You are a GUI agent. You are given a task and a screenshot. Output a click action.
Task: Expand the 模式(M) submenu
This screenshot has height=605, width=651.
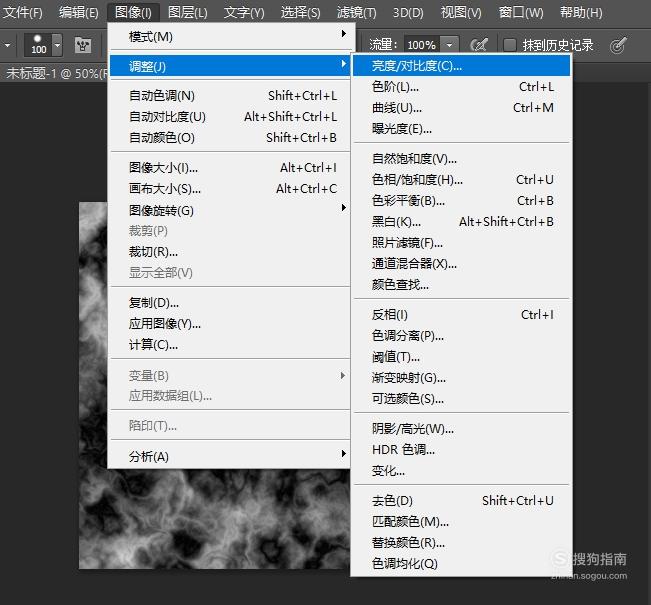pyautogui.click(x=230, y=37)
